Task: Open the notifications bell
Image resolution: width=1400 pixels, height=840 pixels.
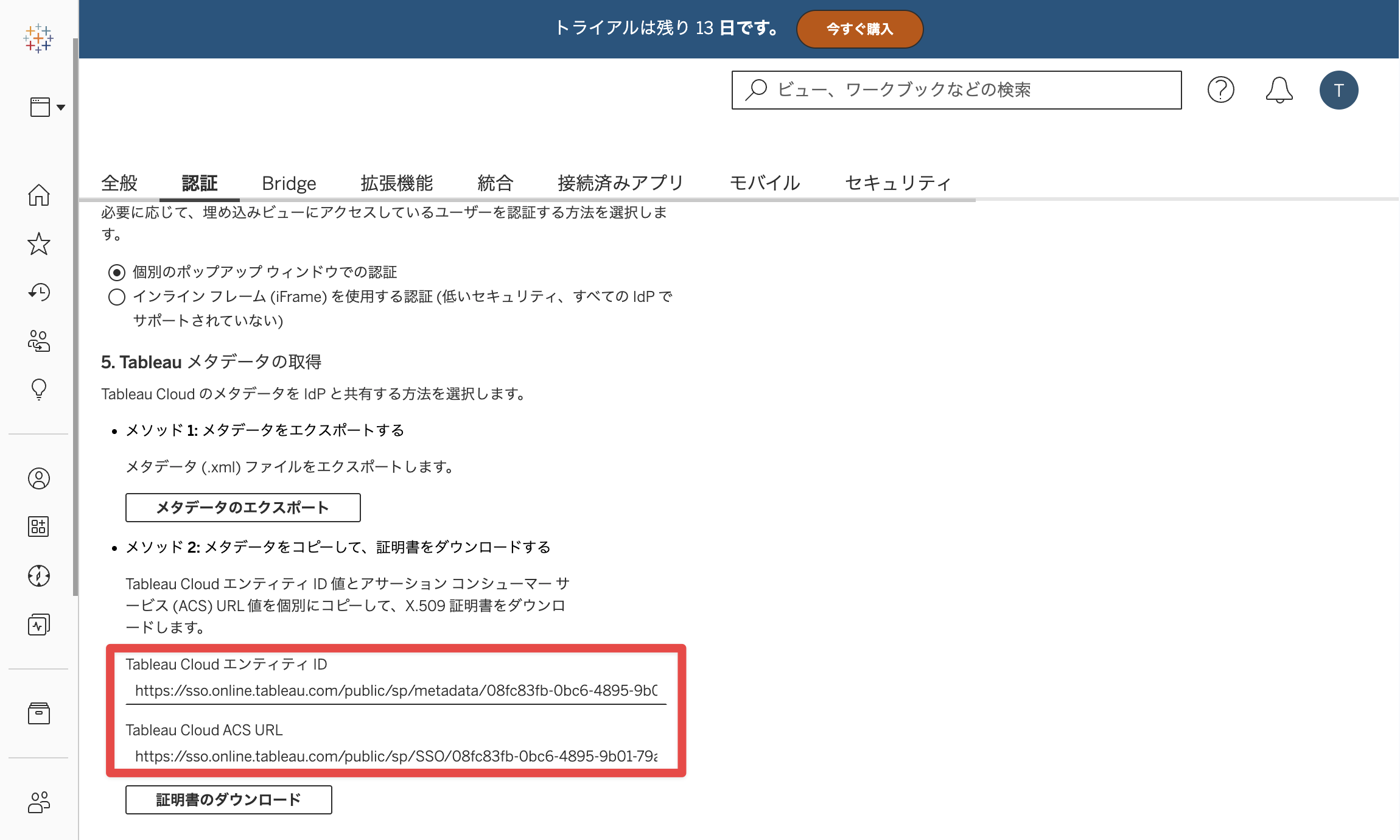Action: (1279, 90)
